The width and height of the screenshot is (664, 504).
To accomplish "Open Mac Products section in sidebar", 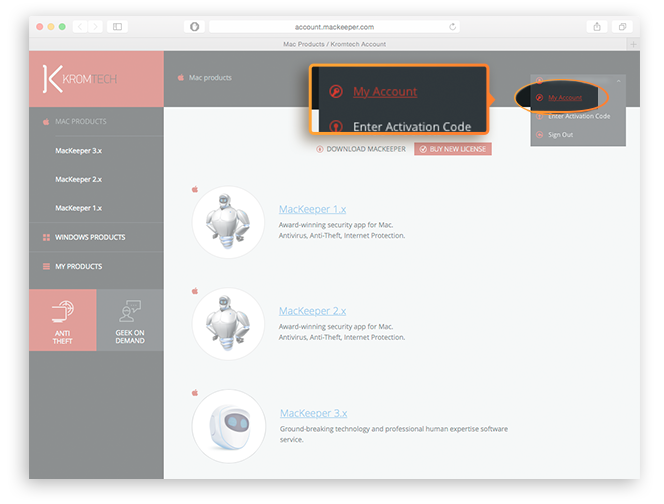I will (x=80, y=122).
